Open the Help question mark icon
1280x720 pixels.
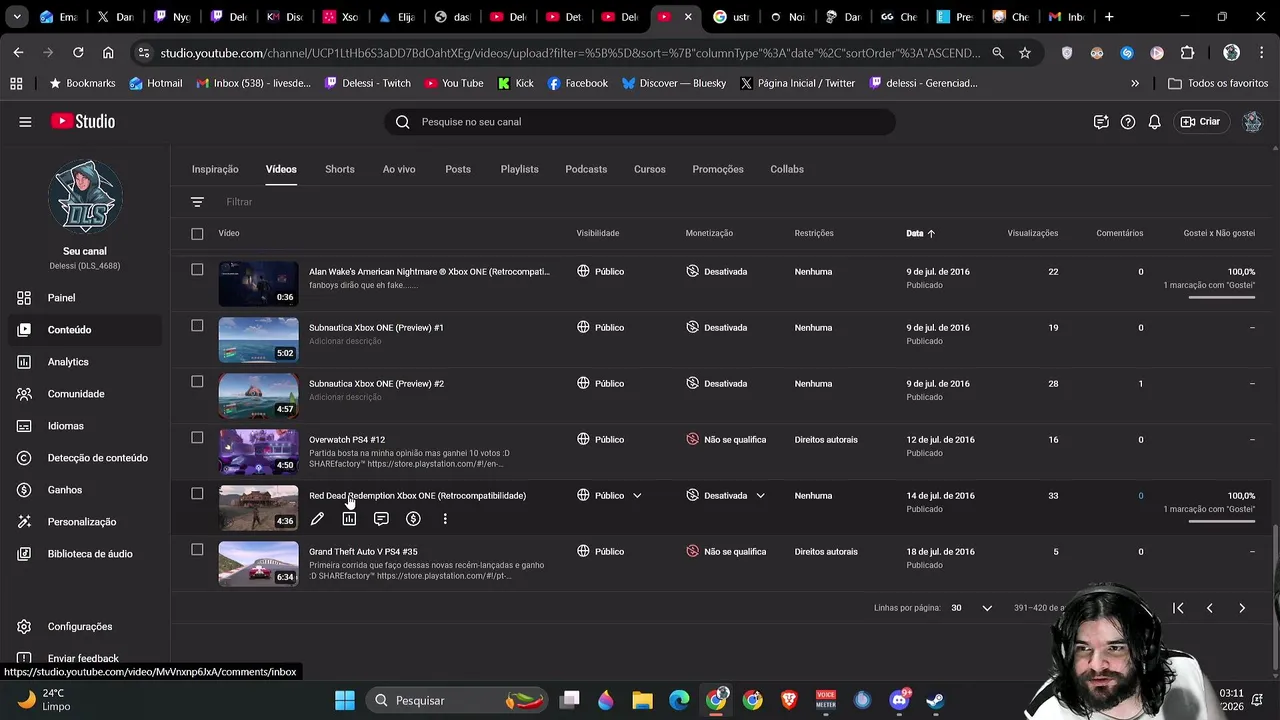[1128, 122]
